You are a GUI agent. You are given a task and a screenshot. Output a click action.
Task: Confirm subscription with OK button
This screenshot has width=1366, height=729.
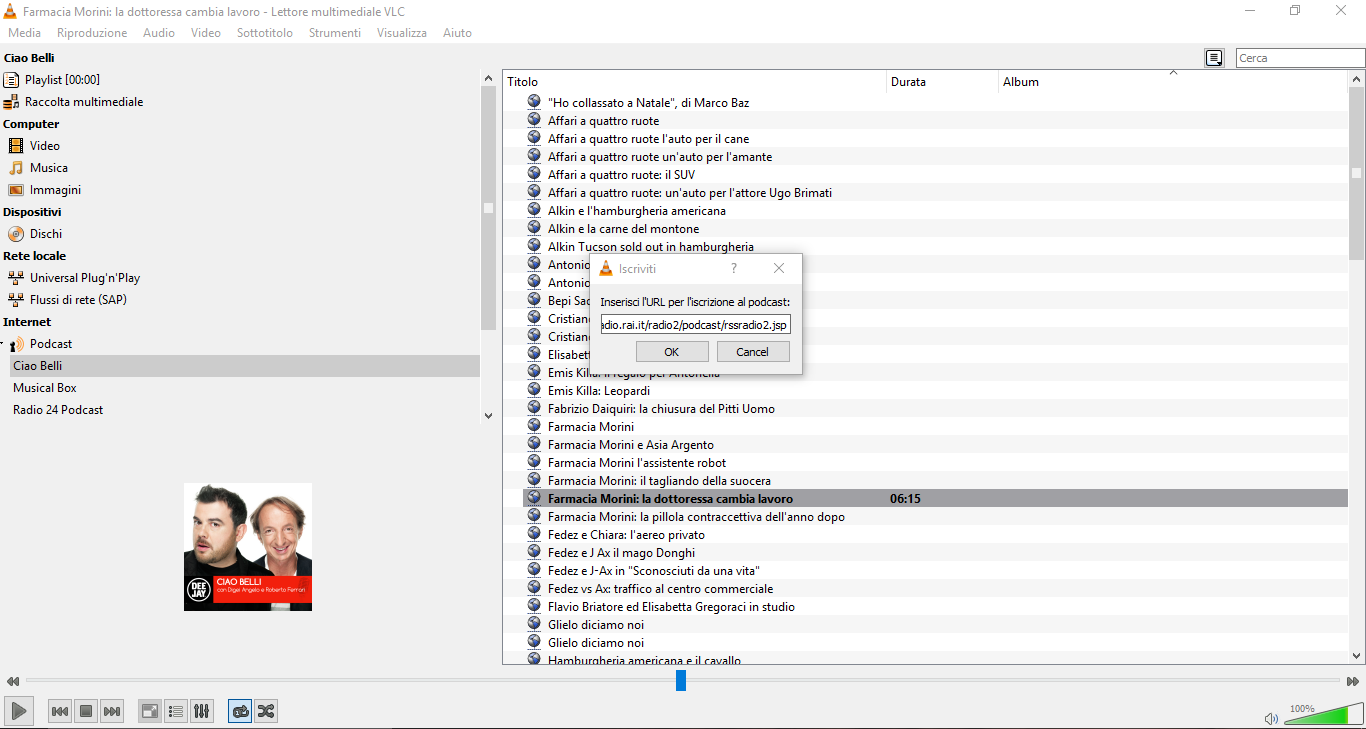tap(672, 352)
